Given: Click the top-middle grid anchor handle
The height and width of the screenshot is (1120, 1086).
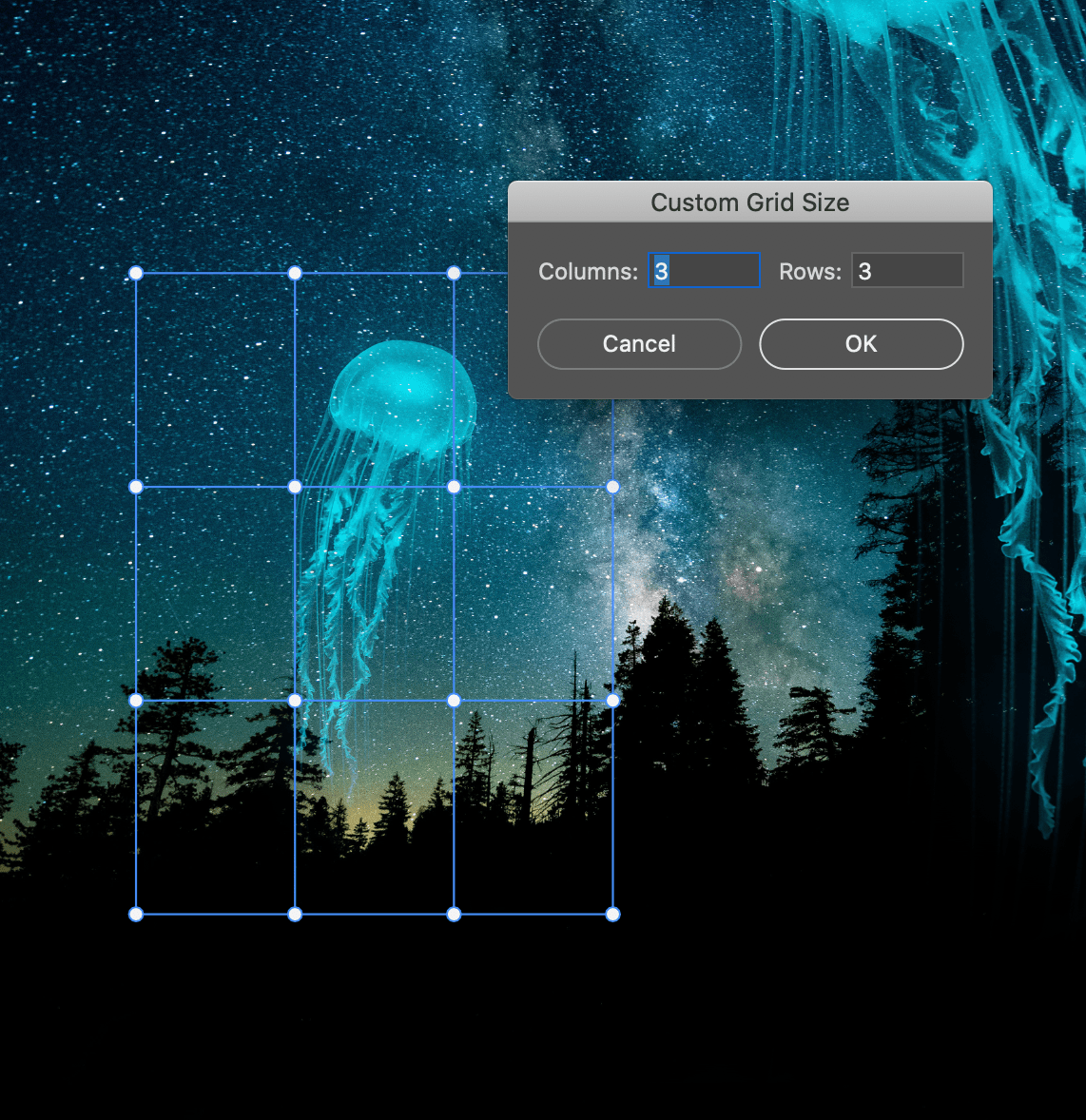Looking at the screenshot, I should 295,273.
